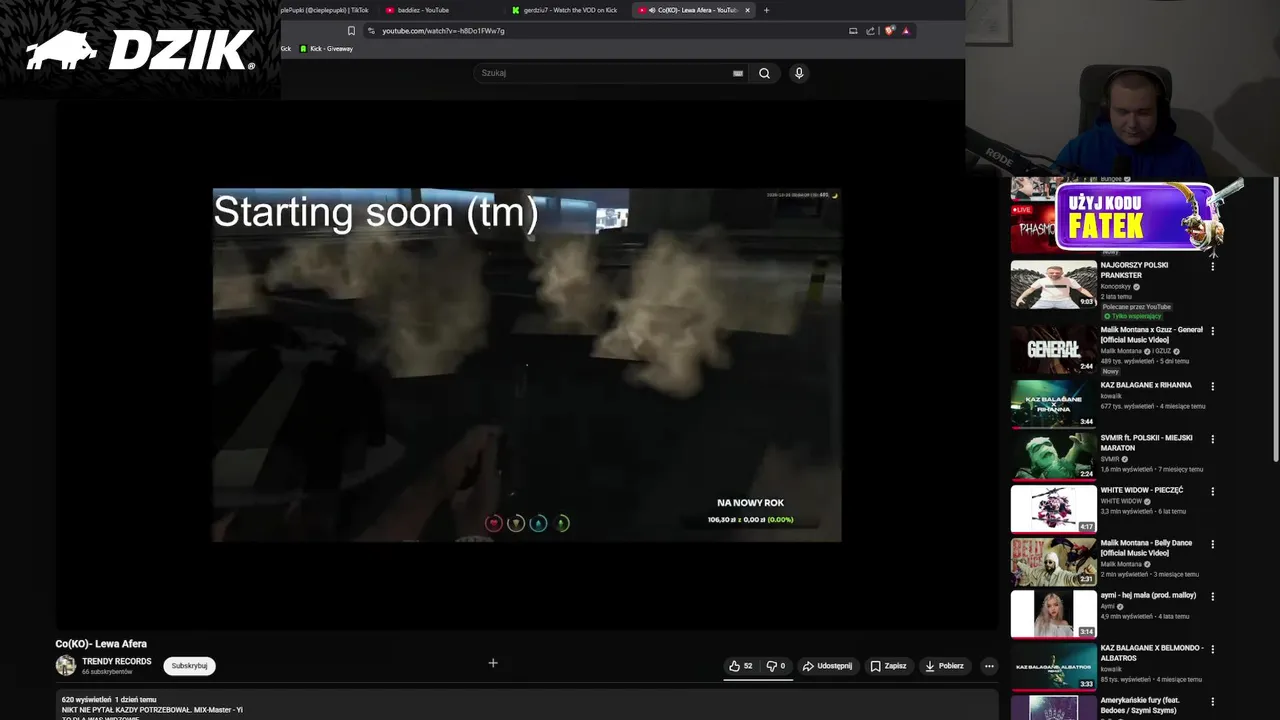Activate voice search microphone icon
1280x720 pixels.
coord(799,73)
